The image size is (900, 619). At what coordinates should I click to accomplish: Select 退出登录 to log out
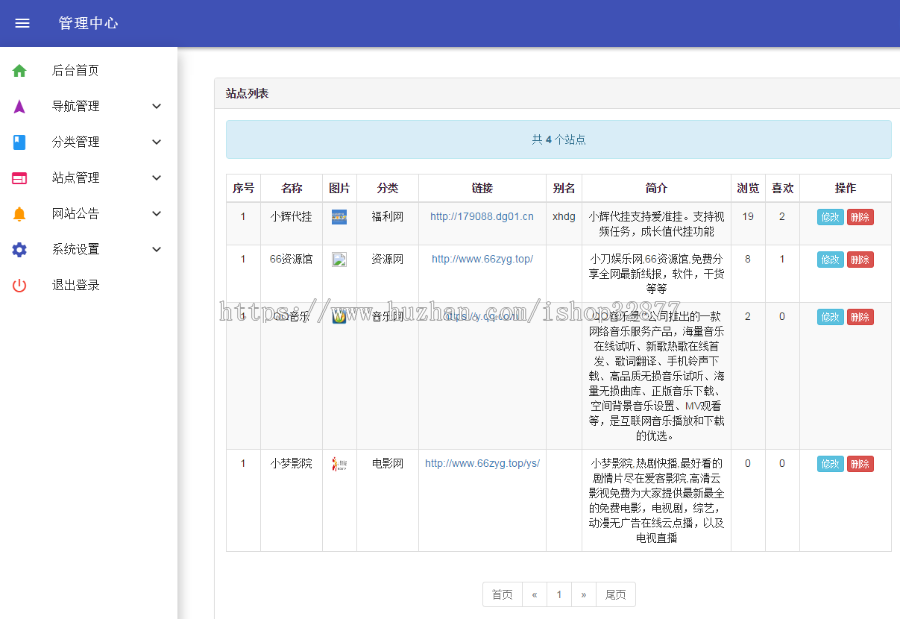point(75,285)
